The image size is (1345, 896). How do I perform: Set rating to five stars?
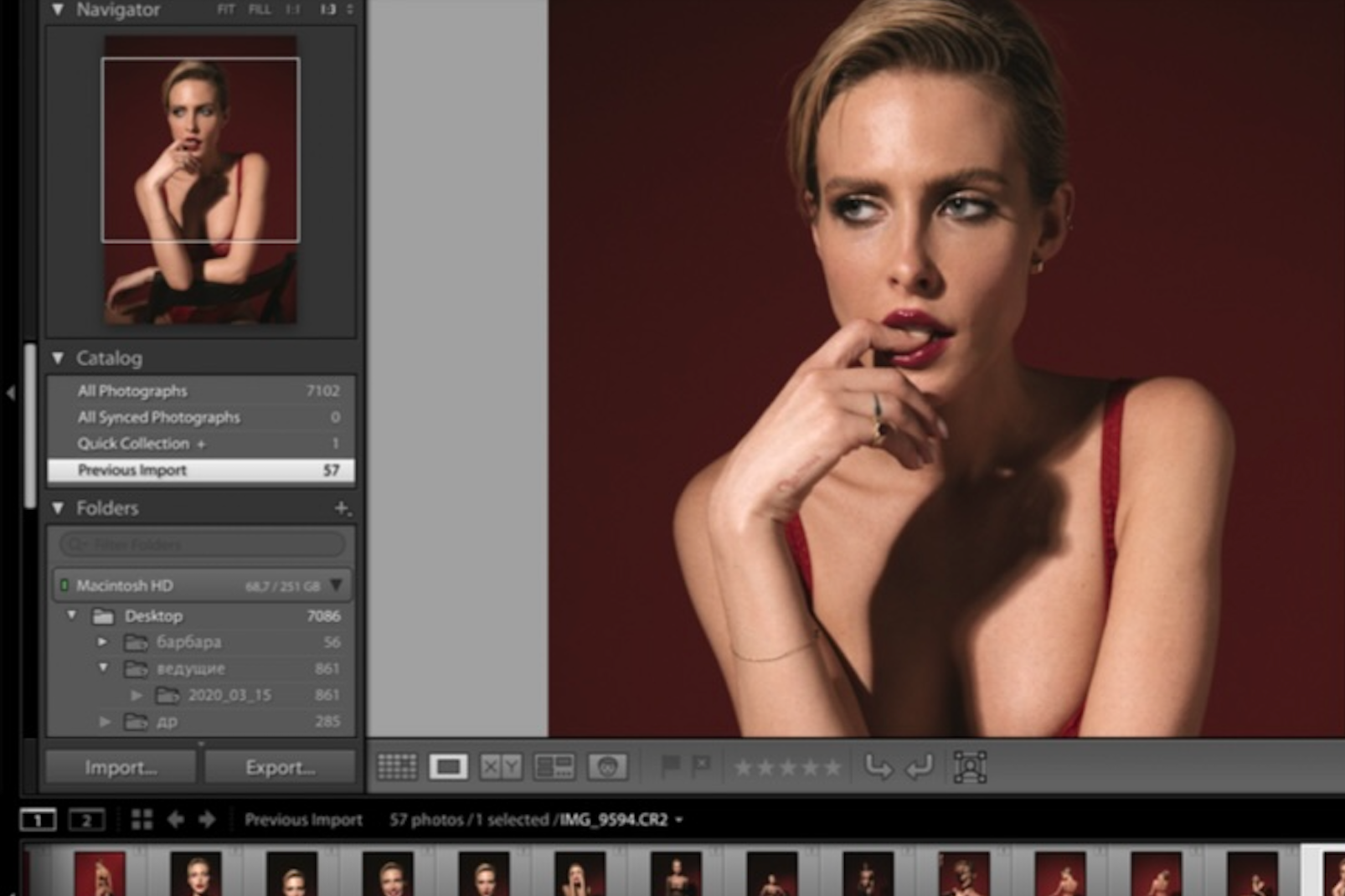832,767
